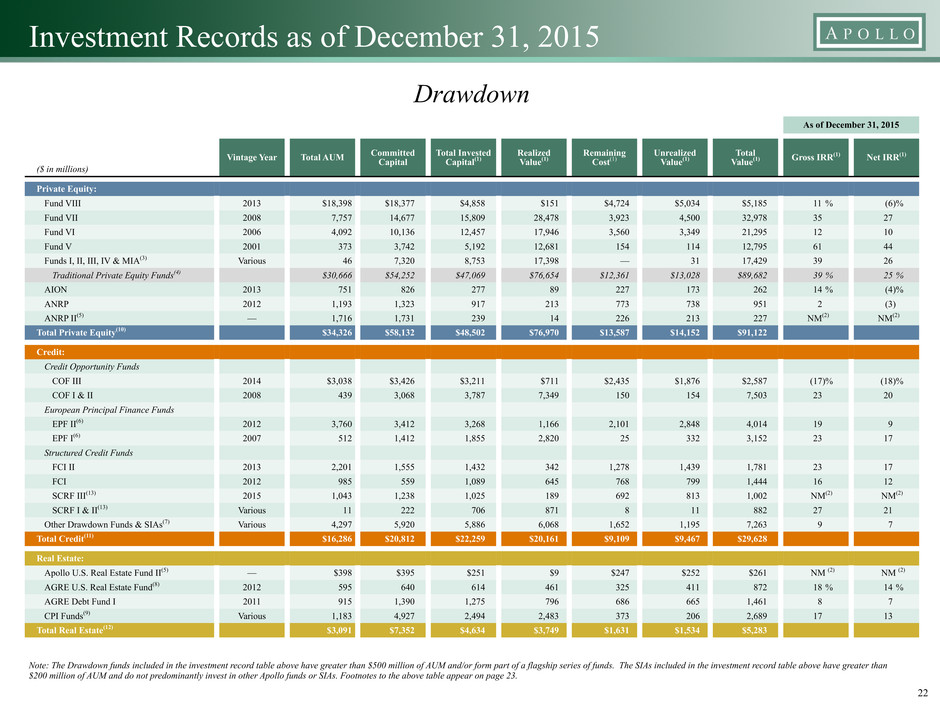Select Traditional Private Equity Funds subtotal row

471,275
